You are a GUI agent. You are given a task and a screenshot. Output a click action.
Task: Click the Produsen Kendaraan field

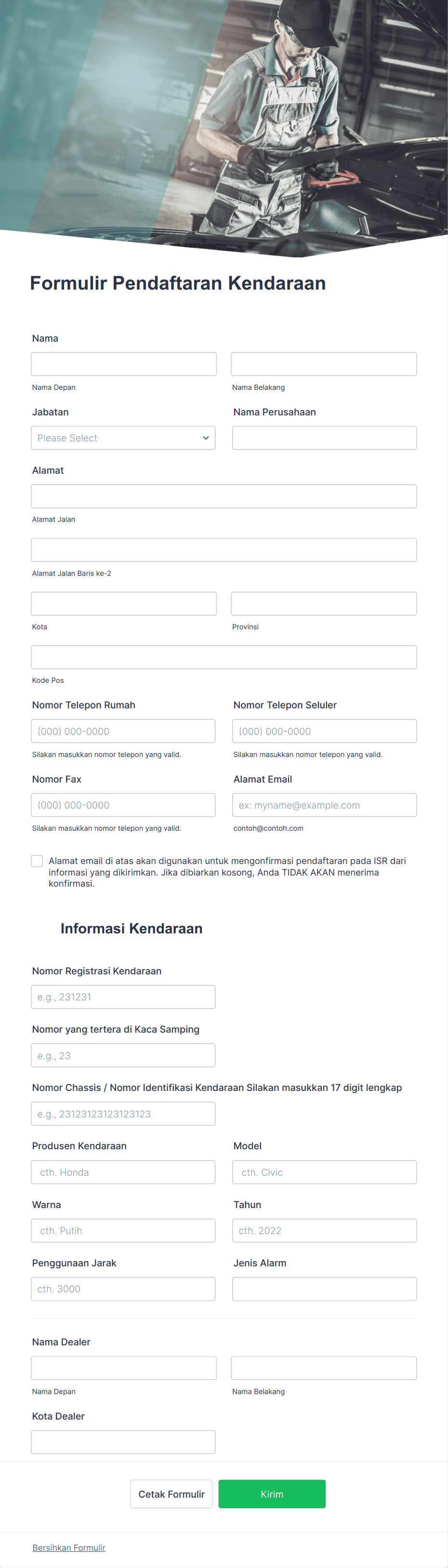point(123,1172)
